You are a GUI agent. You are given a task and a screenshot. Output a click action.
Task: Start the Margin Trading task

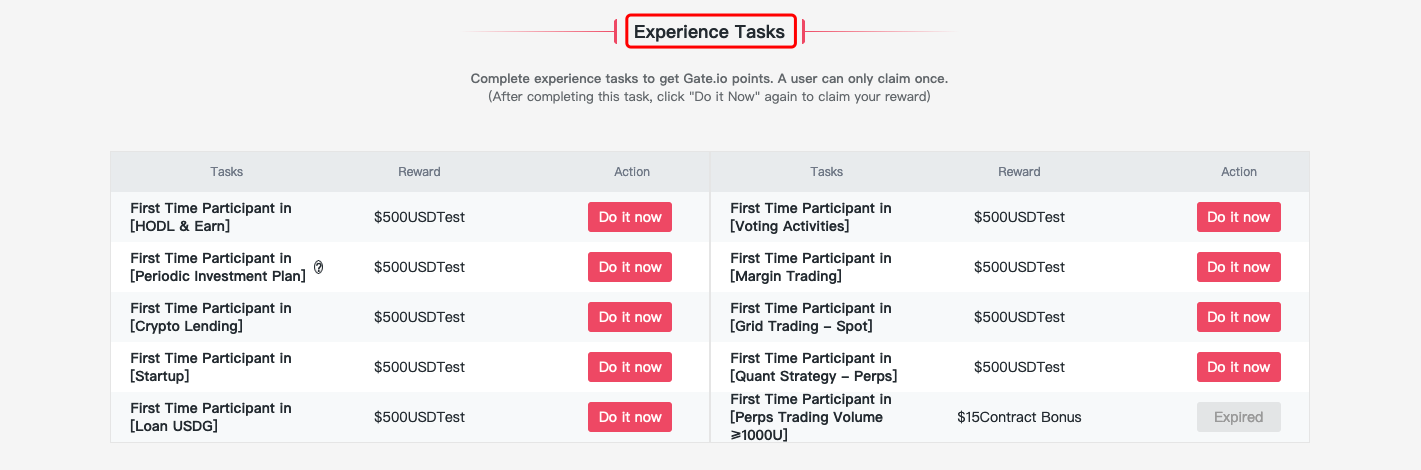pos(1238,267)
